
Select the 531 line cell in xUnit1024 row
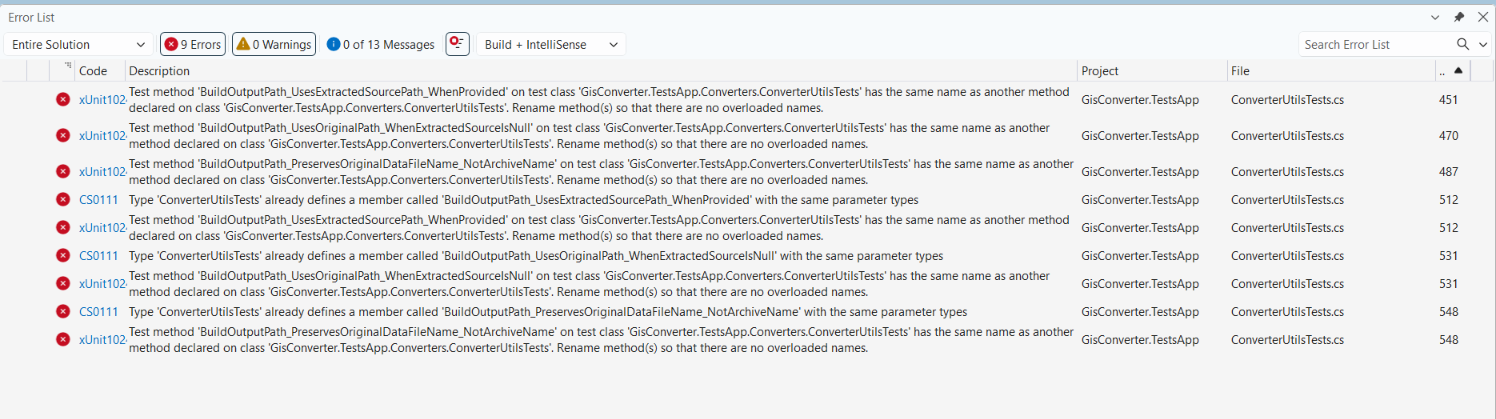tap(1448, 284)
